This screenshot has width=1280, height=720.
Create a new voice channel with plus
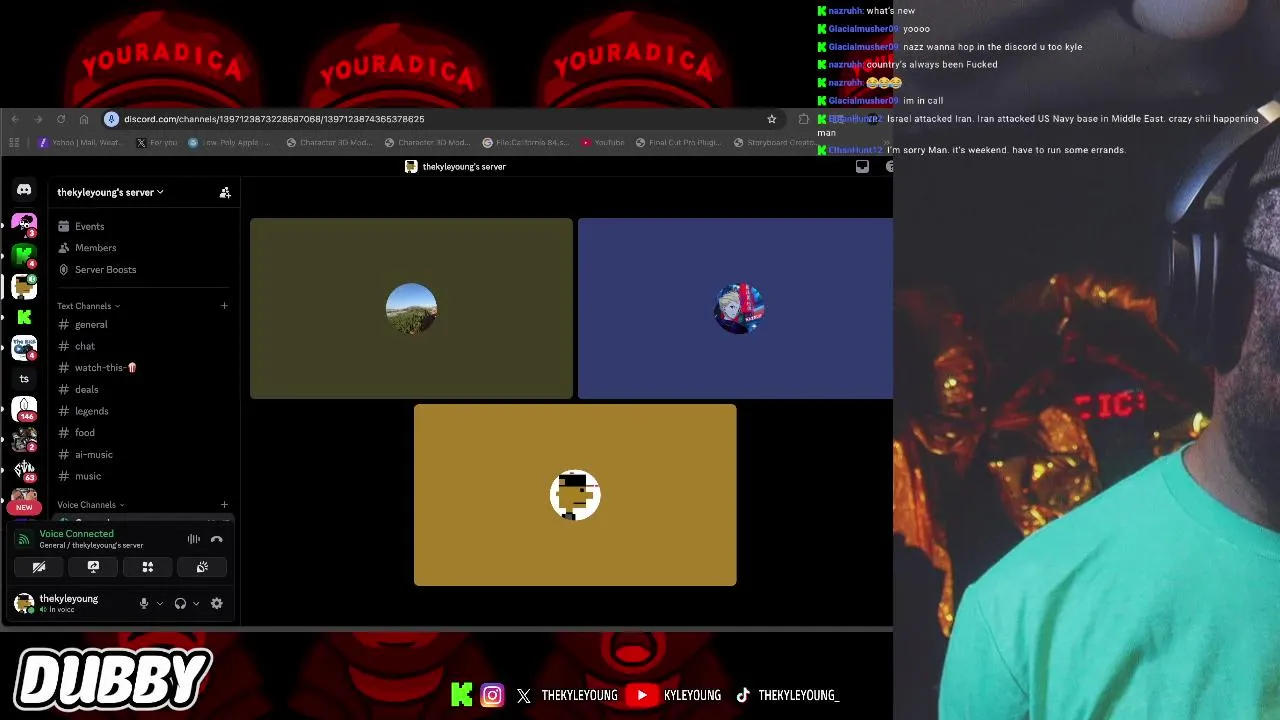[x=224, y=505]
